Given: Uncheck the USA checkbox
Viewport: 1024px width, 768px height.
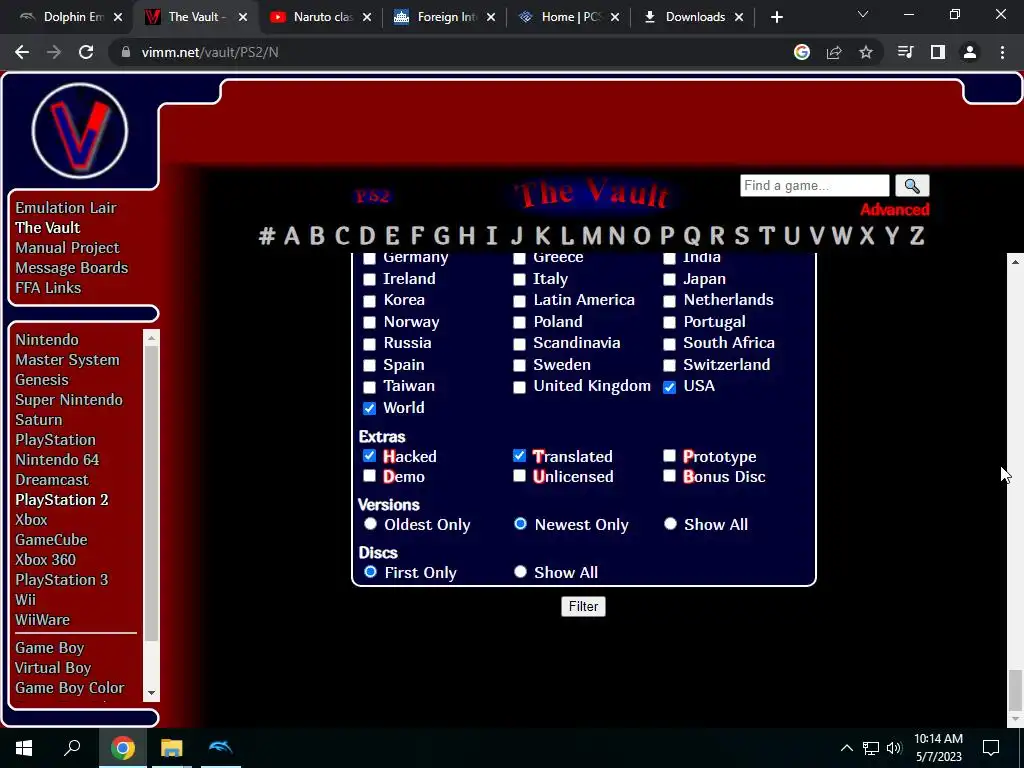Looking at the screenshot, I should (x=669, y=387).
